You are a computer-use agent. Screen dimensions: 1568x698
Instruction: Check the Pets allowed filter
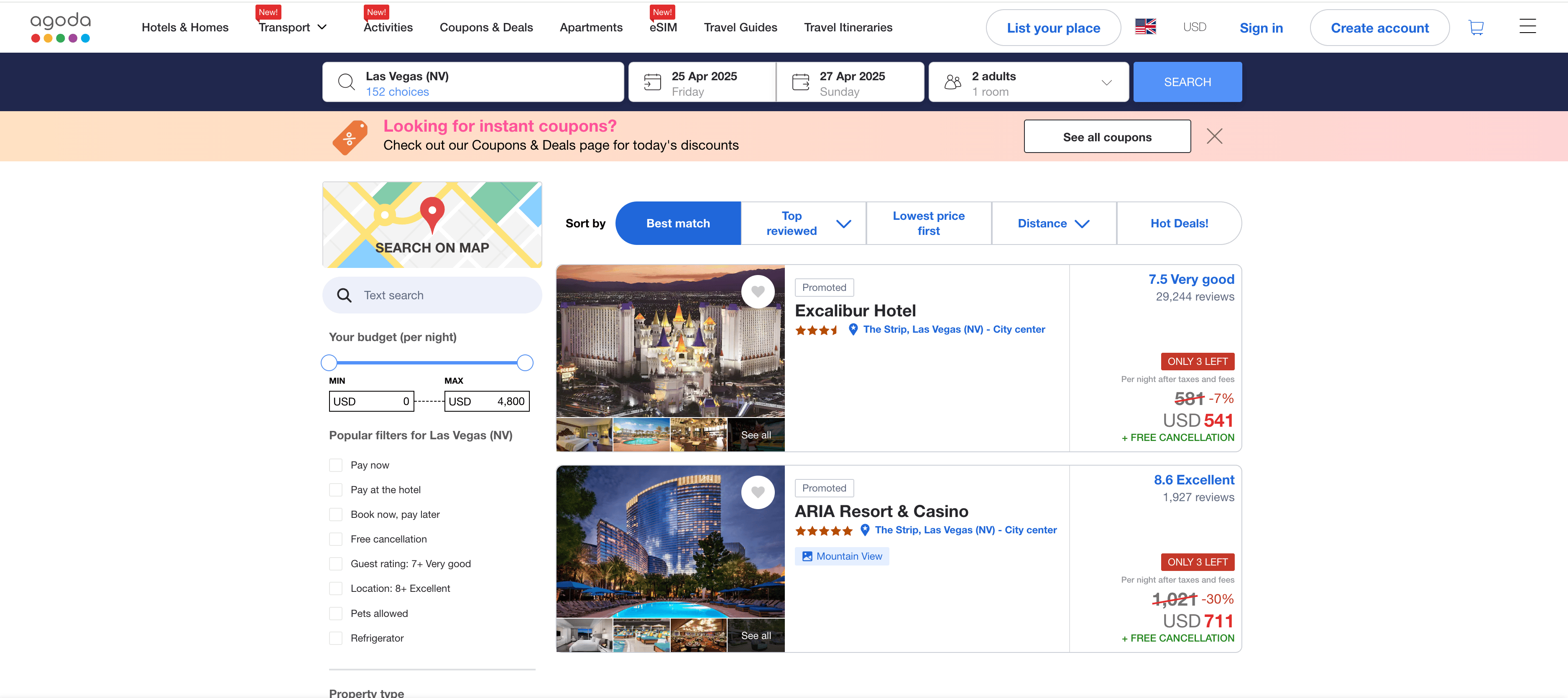click(335, 614)
